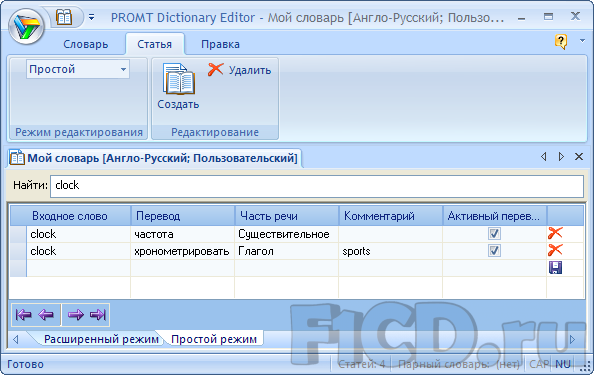Close the Мой словарь document pane
The height and width of the screenshot is (375, 594).
tap(579, 156)
